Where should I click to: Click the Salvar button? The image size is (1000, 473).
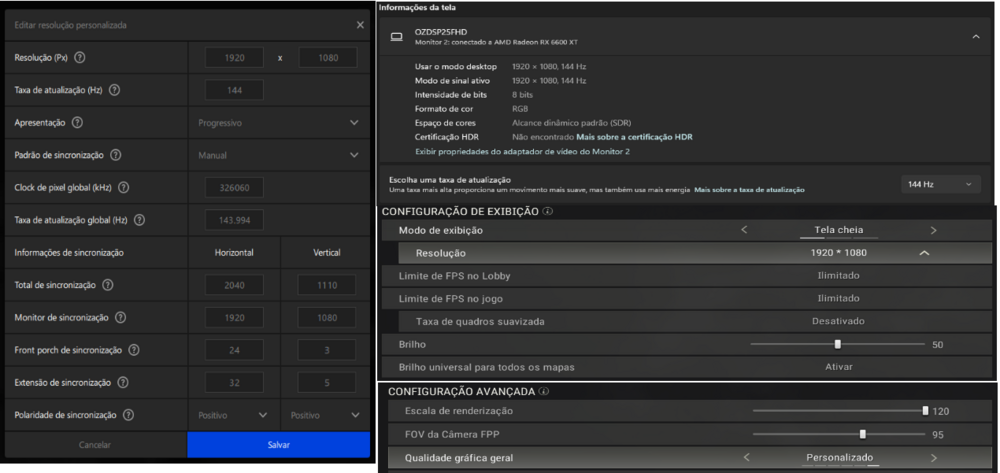click(279, 444)
